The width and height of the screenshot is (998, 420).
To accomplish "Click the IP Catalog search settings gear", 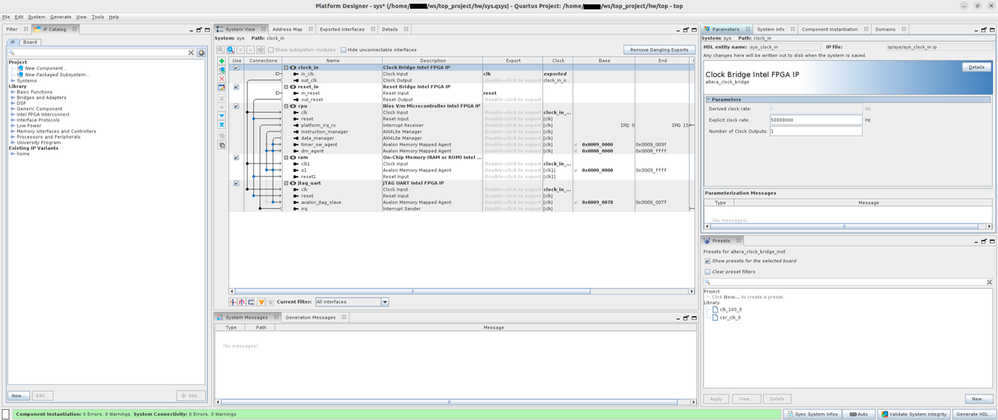I will click(201, 52).
